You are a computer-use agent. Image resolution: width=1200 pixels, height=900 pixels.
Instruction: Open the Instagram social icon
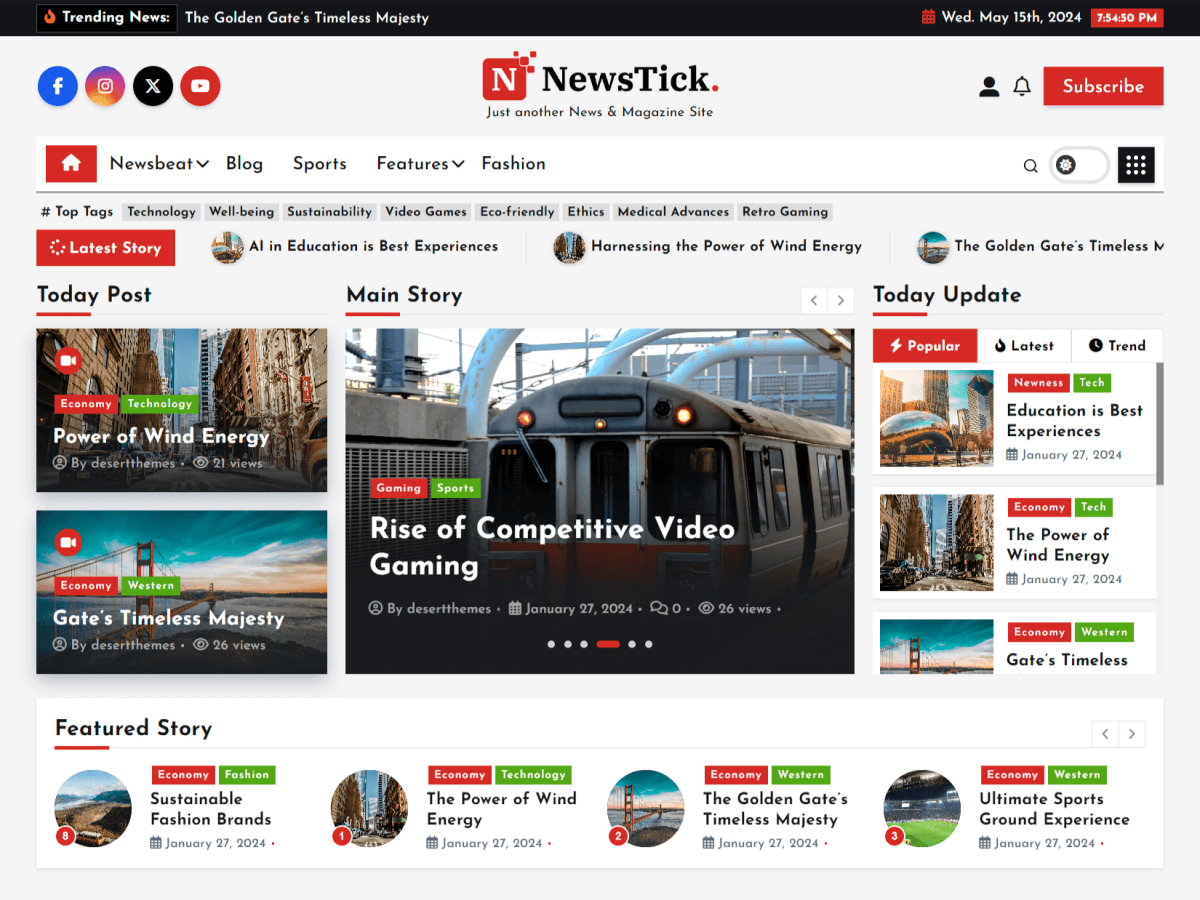(105, 86)
